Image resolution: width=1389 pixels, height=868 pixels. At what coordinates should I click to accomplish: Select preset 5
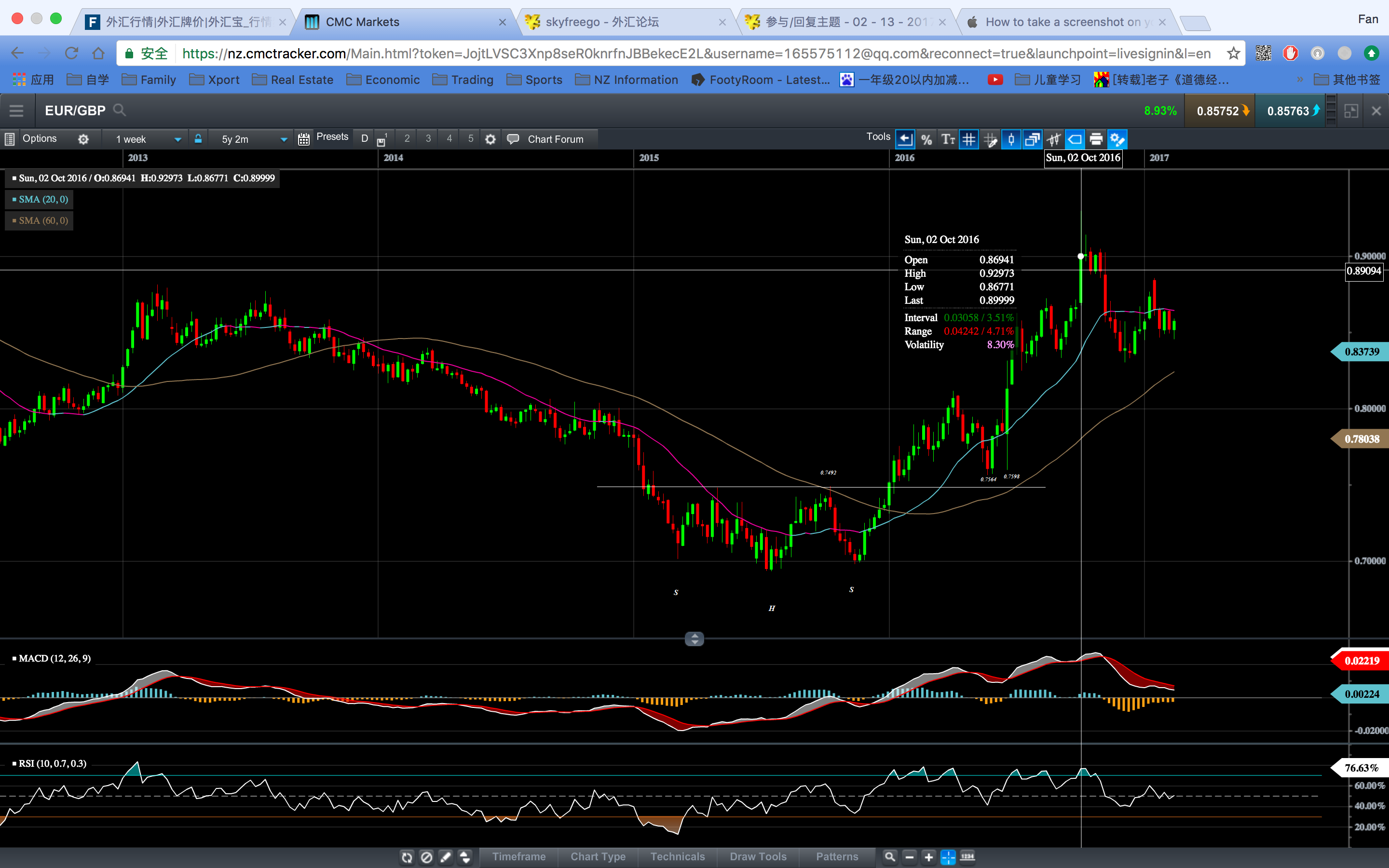(x=471, y=138)
